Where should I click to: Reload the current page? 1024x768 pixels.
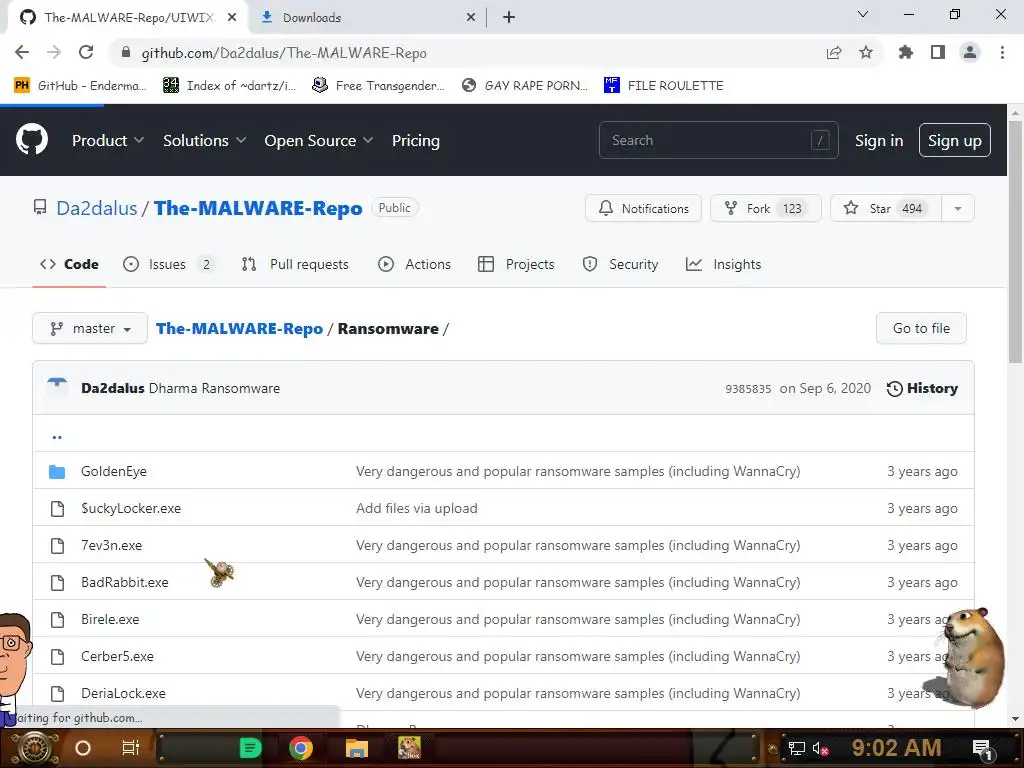point(86,52)
